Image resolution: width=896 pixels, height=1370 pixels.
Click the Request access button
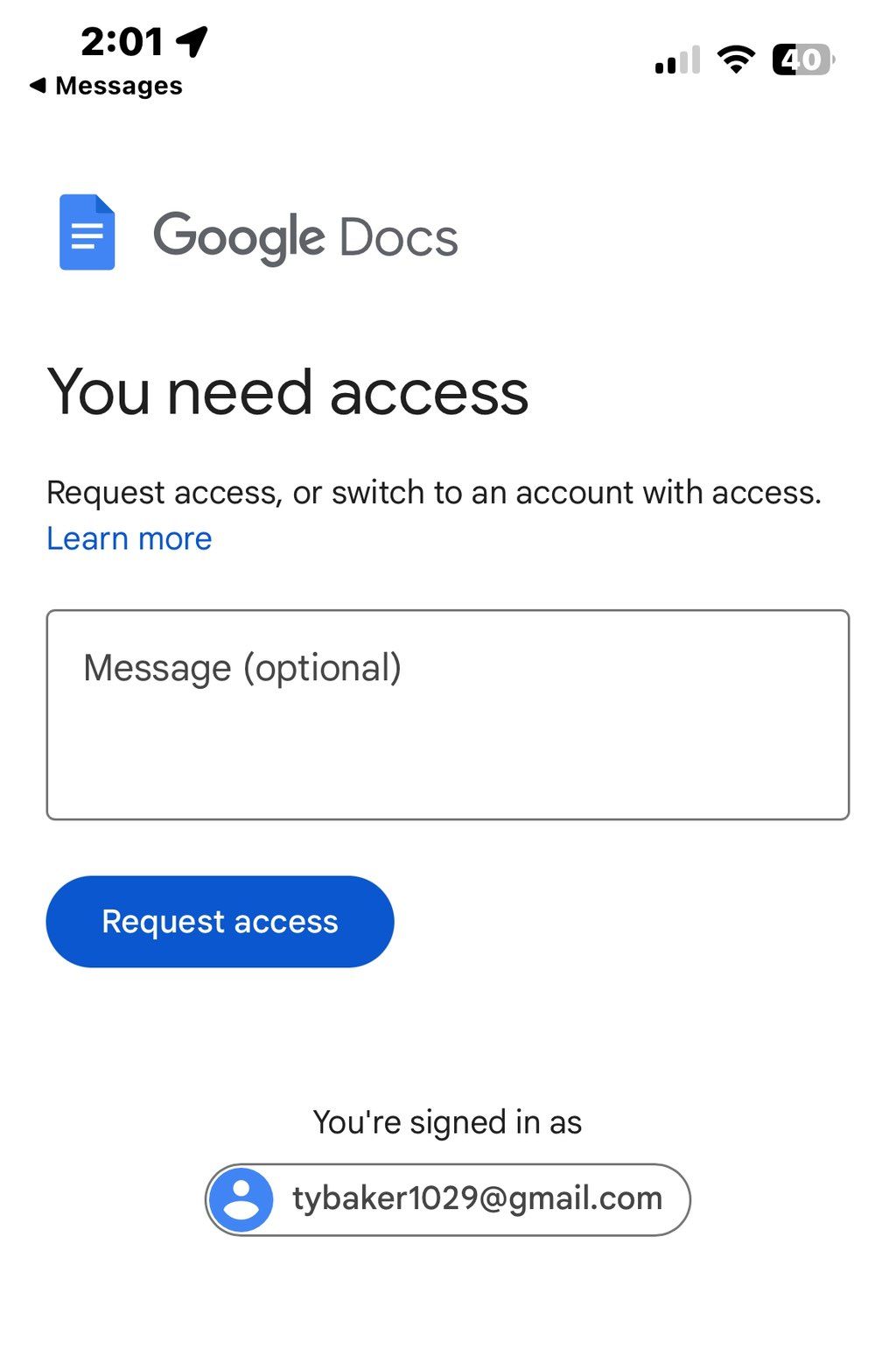[220, 922]
